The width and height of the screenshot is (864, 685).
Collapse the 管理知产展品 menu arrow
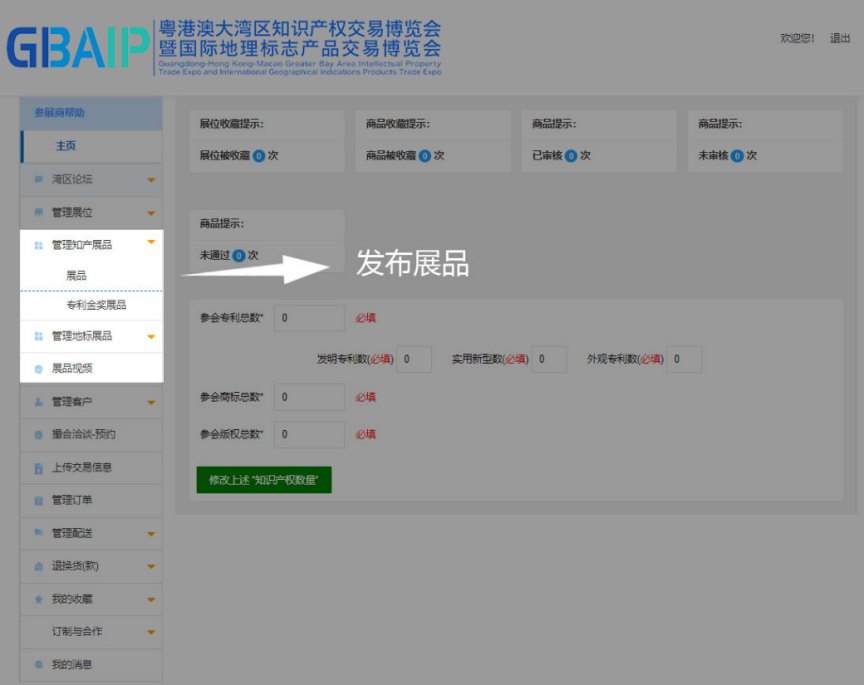click(x=151, y=242)
